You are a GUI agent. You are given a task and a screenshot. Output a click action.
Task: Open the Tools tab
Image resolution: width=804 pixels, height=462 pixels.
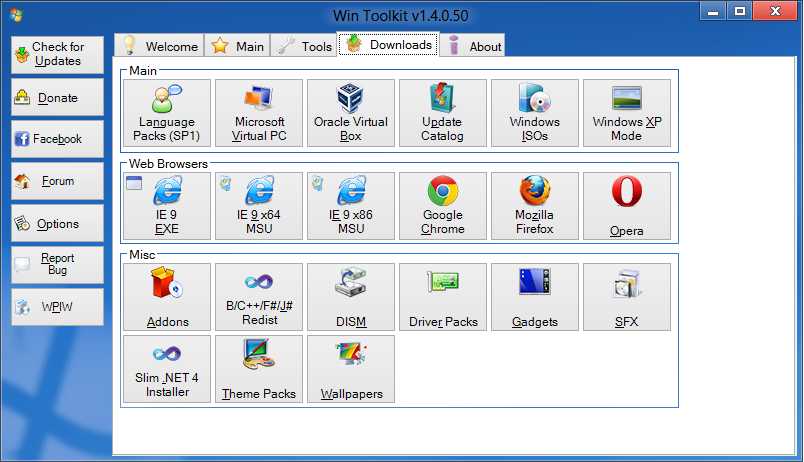tap(304, 45)
